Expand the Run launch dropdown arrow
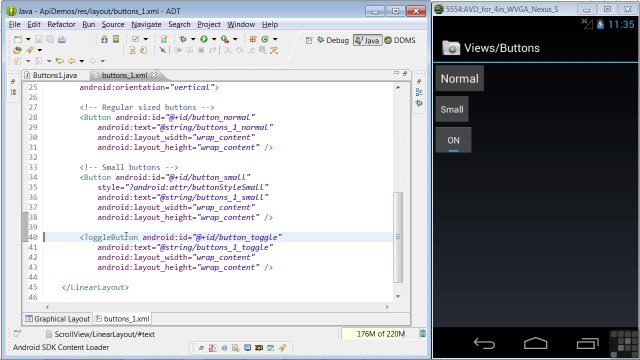 (213, 39)
